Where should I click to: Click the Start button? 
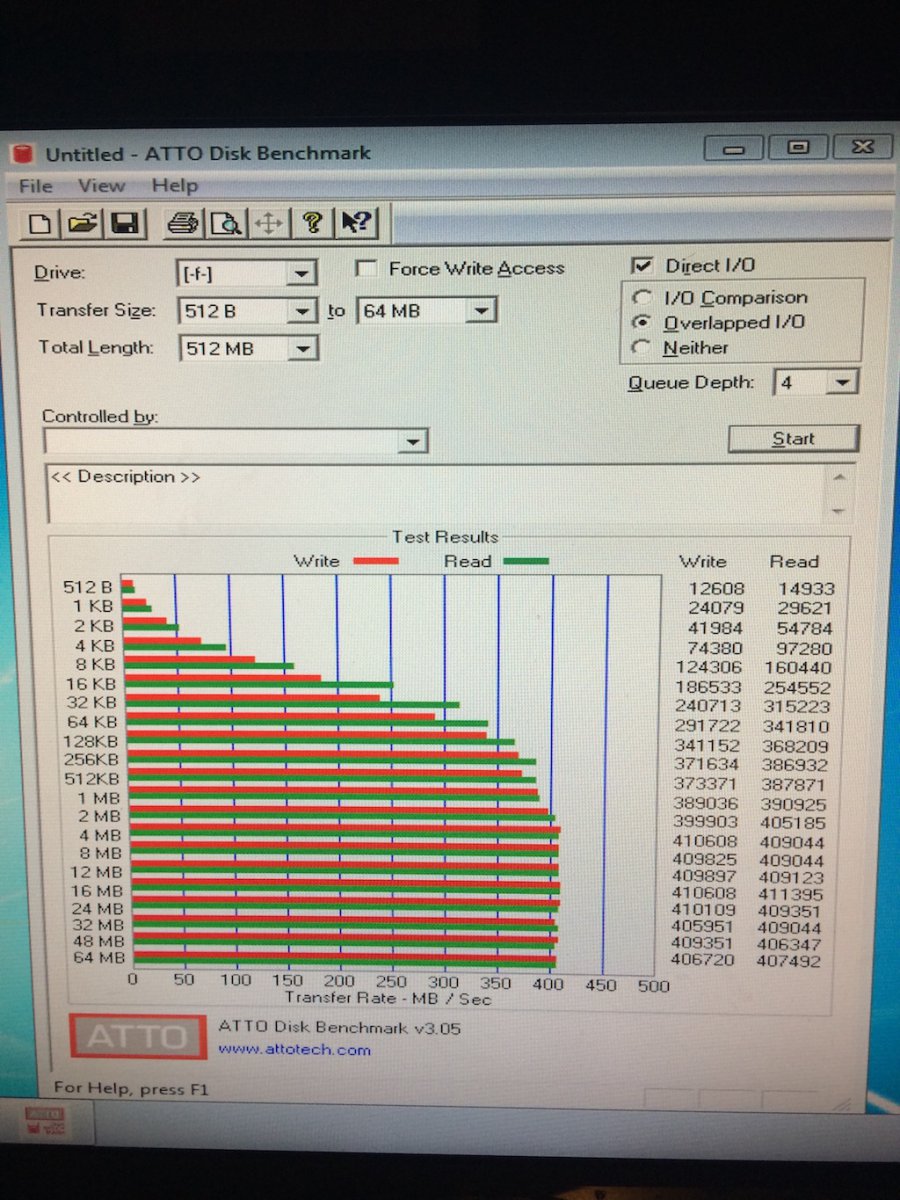coord(793,439)
